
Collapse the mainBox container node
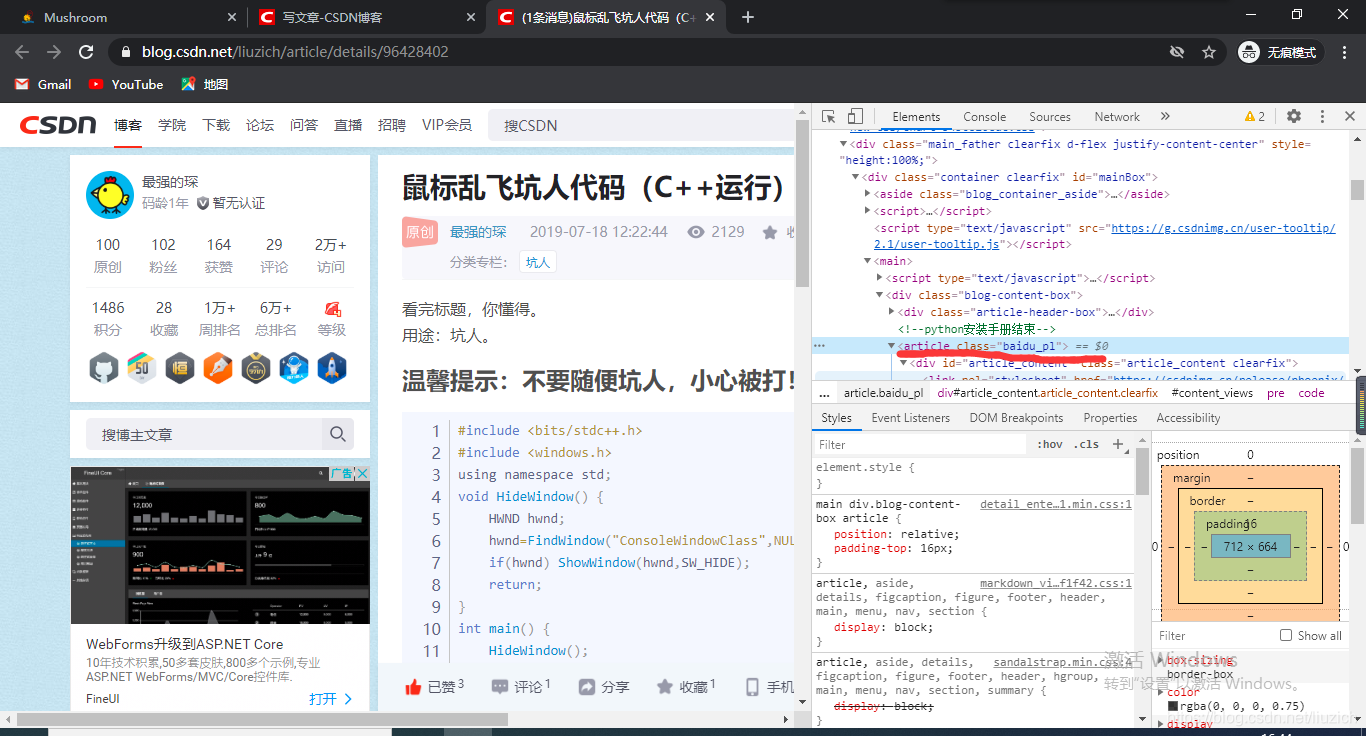[x=855, y=177]
